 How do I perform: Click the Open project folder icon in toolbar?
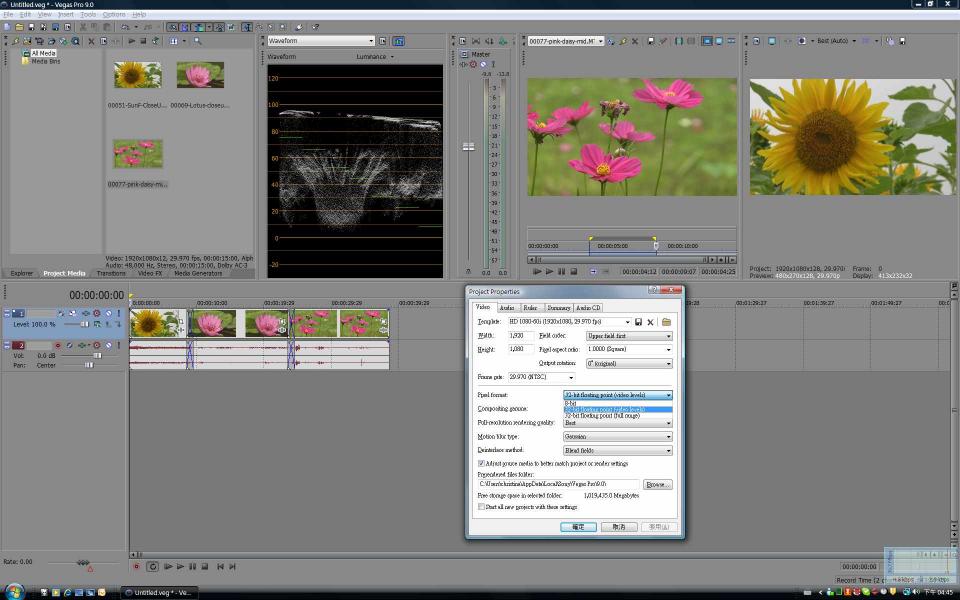pyautogui.click(x=18, y=27)
